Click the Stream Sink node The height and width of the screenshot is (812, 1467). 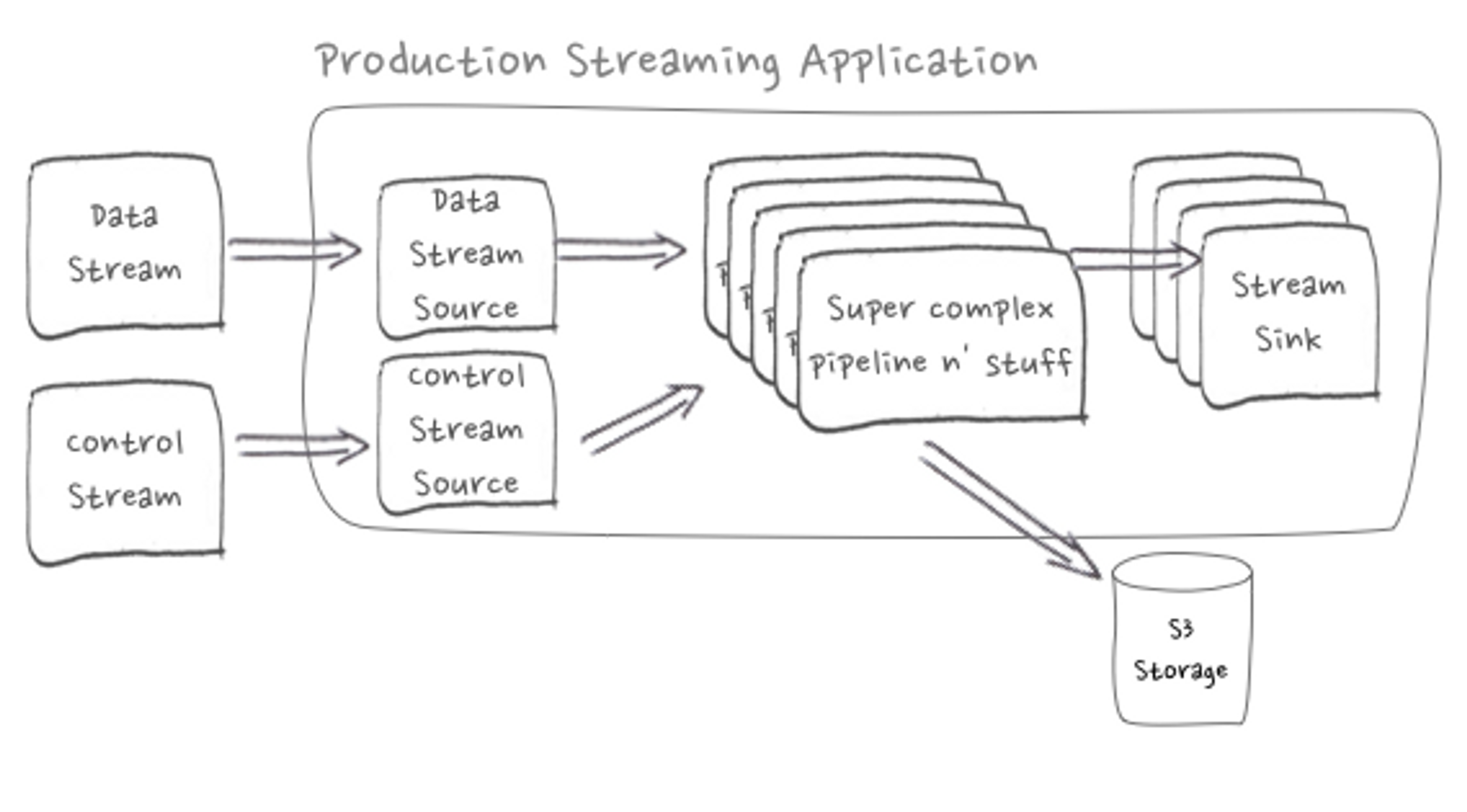pyautogui.click(x=1280, y=300)
